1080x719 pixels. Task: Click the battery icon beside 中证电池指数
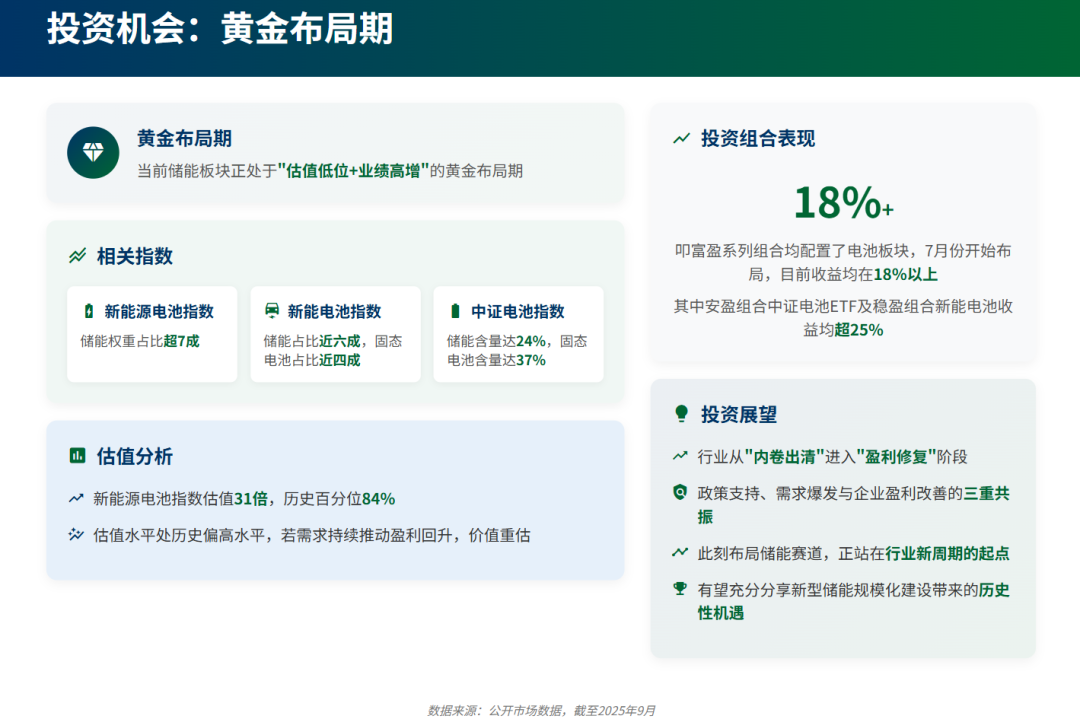click(x=455, y=311)
